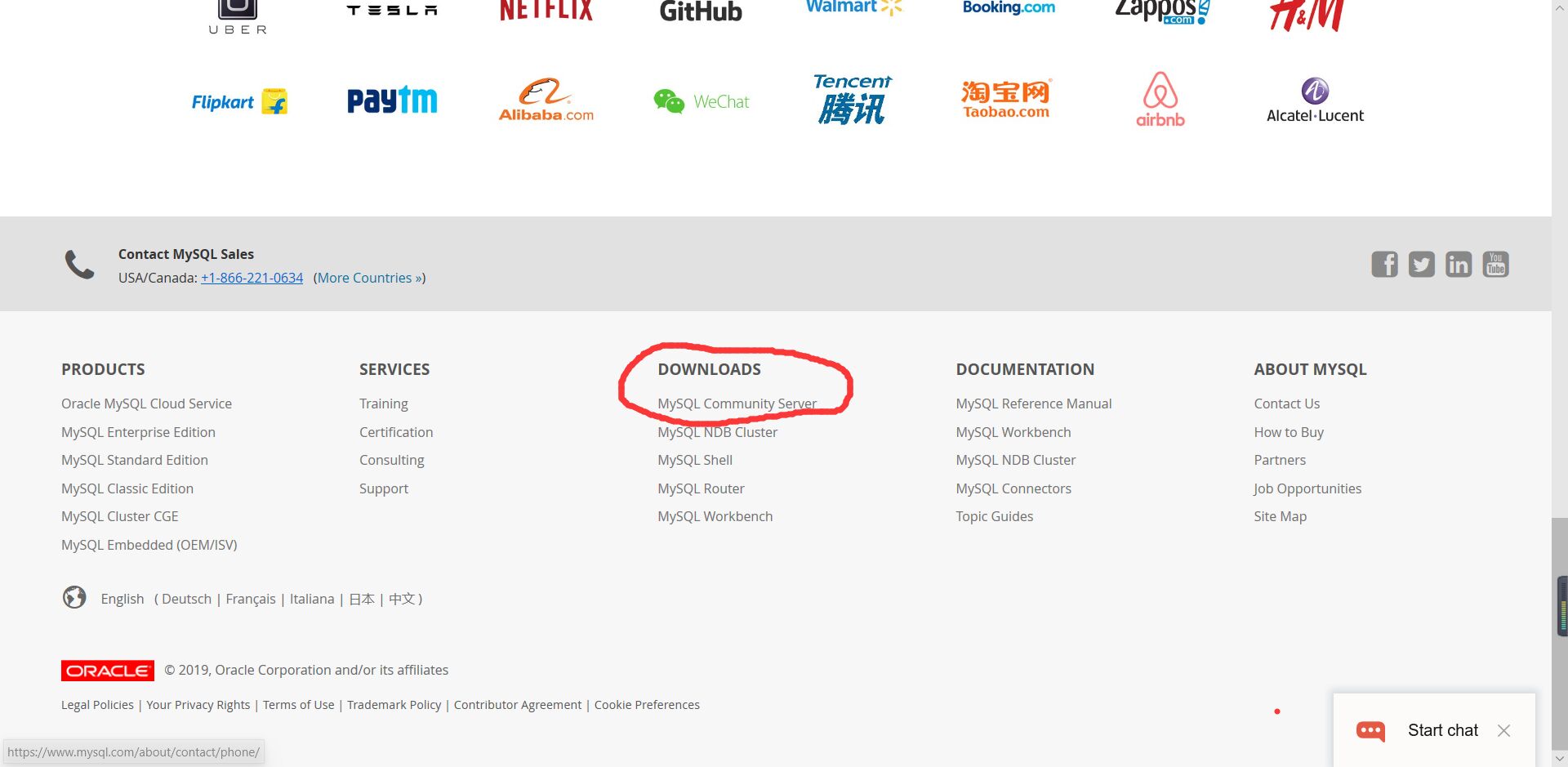
Task: Click the Walmart logo
Action: [x=854, y=7]
